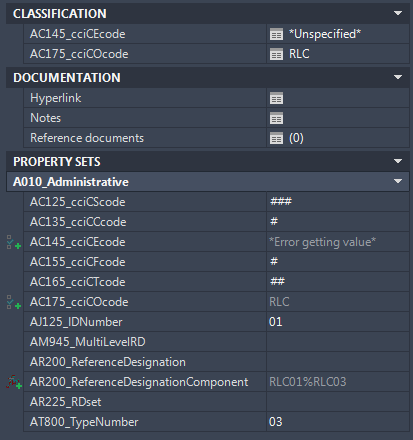Collapse the DOCUMENTATION section
The image size is (413, 440).
click(398, 78)
